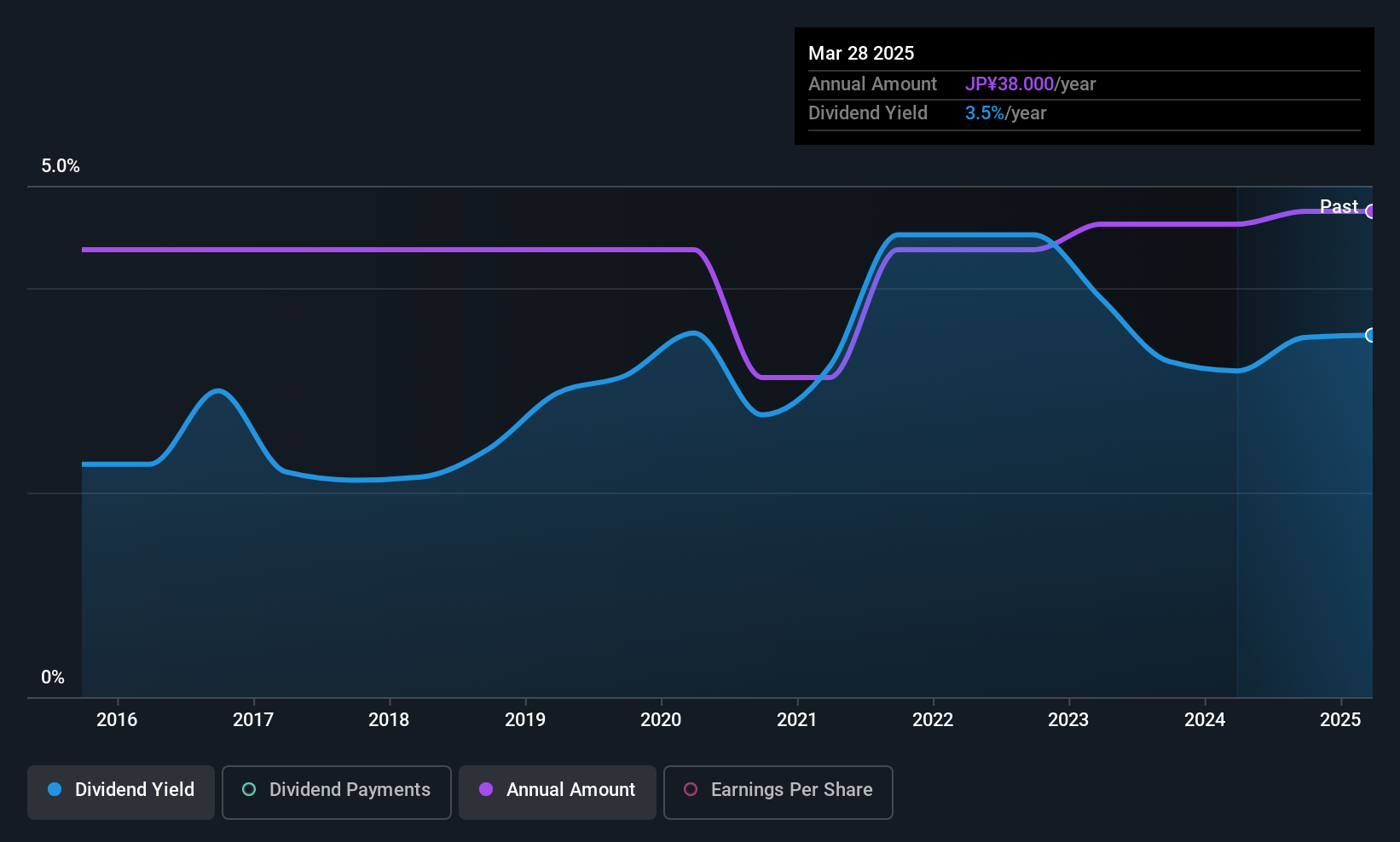Click the blue Dividend Yield legend dot
The image size is (1400, 842).
coord(55,789)
